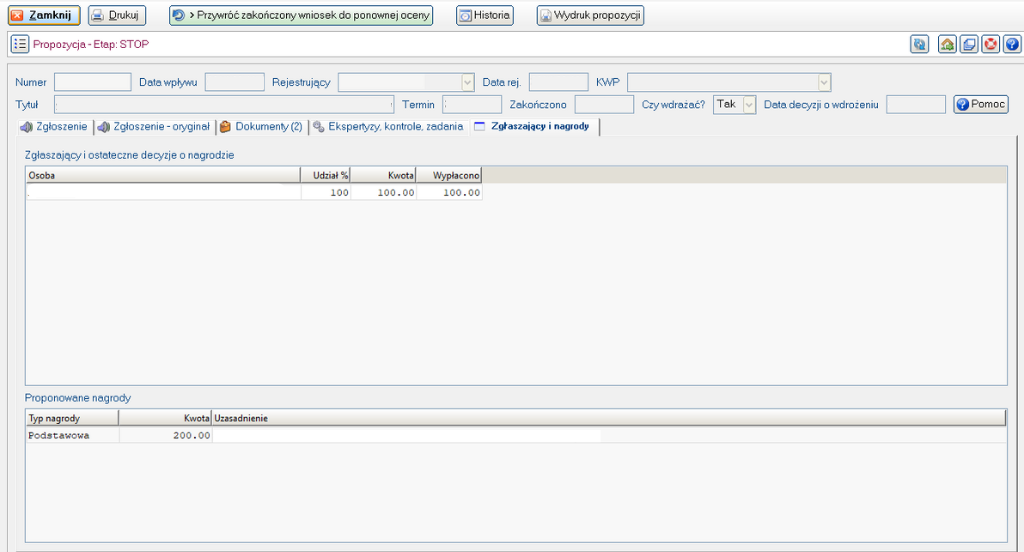Click the stacked windows icon
The height and width of the screenshot is (552, 1024).
point(968,44)
